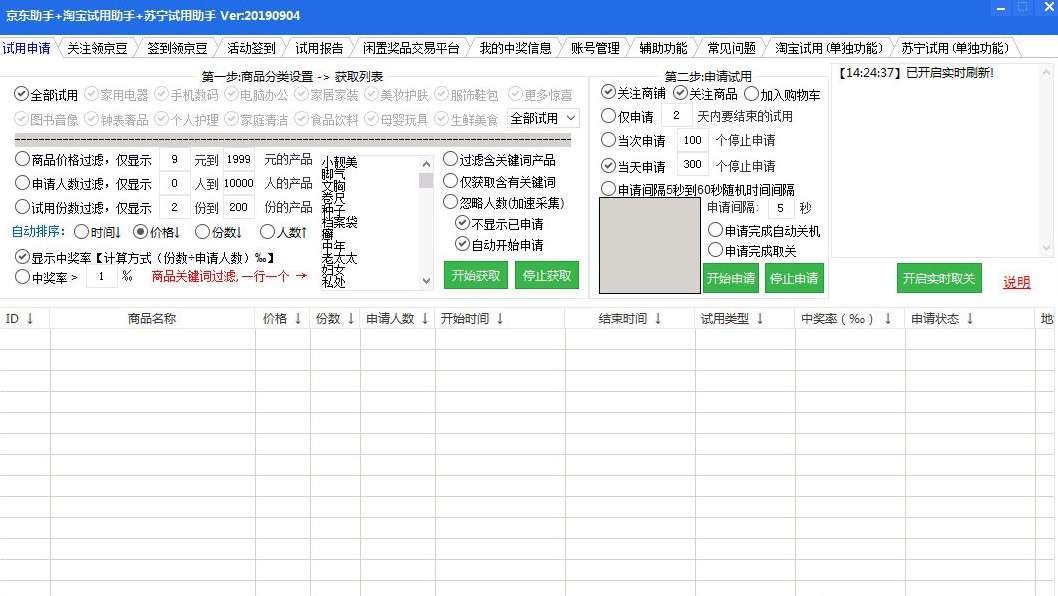Screen dimensions: 1058x596
Task: Click the 申请间隔 seconds input field
Action: pyautogui.click(x=781, y=208)
